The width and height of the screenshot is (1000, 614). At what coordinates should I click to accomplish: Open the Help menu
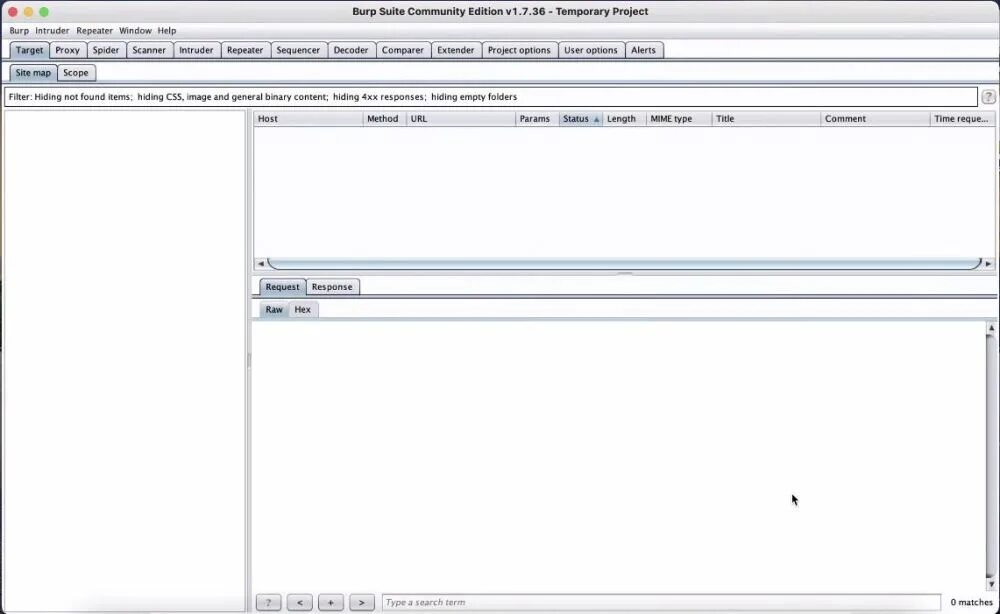pyautogui.click(x=167, y=31)
